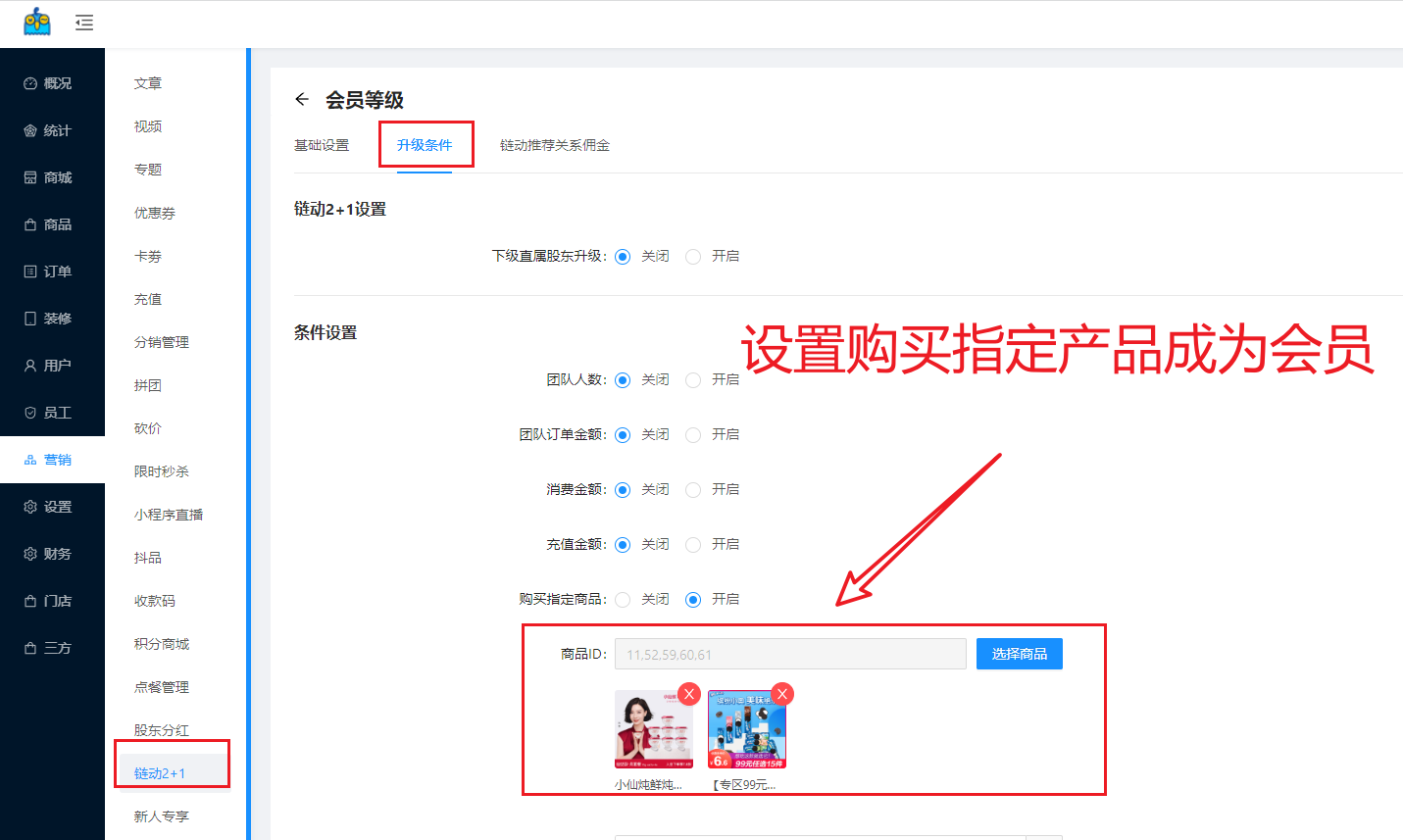Select 关闭 for 购买指定商品
Image resolution: width=1403 pixels, height=840 pixels.
(623, 600)
